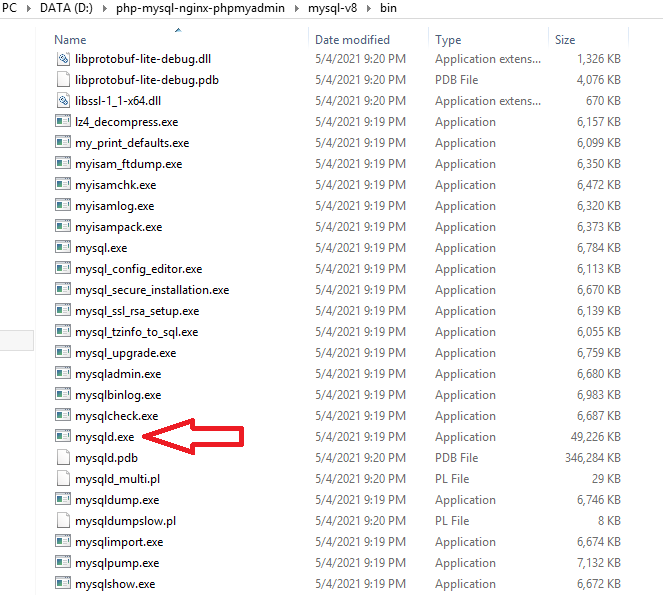Image resolution: width=663 pixels, height=605 pixels.
Task: Select the mysqlimport.exe file name
Action: [119, 542]
